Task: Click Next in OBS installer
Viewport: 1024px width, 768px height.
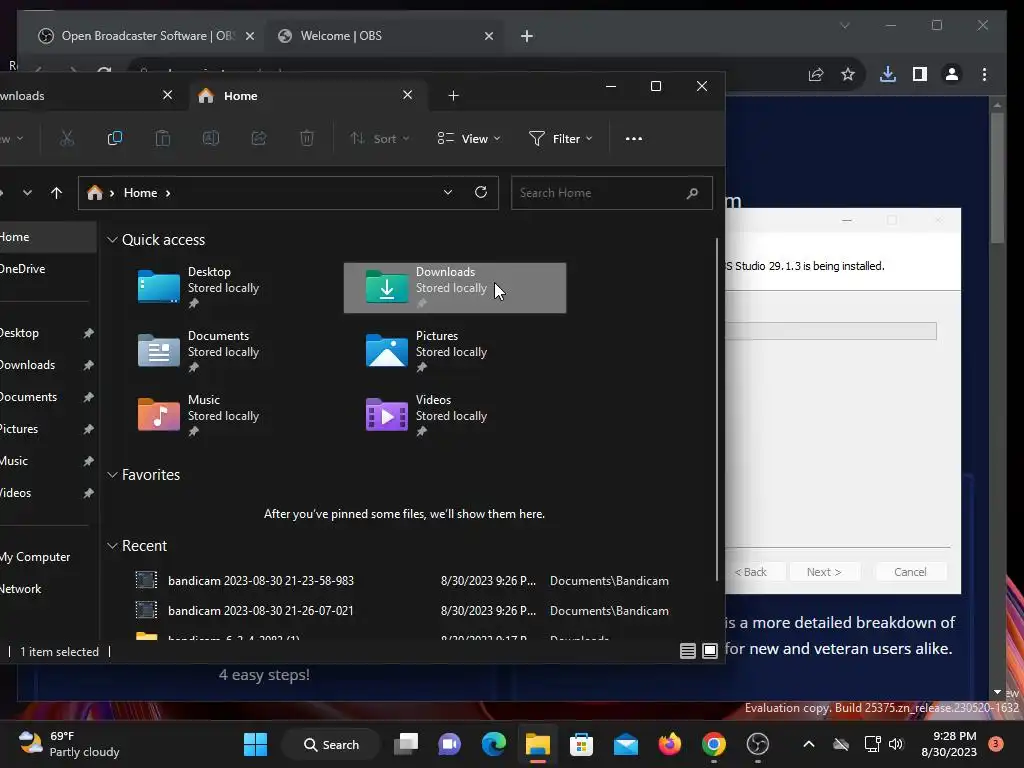Action: pos(824,571)
